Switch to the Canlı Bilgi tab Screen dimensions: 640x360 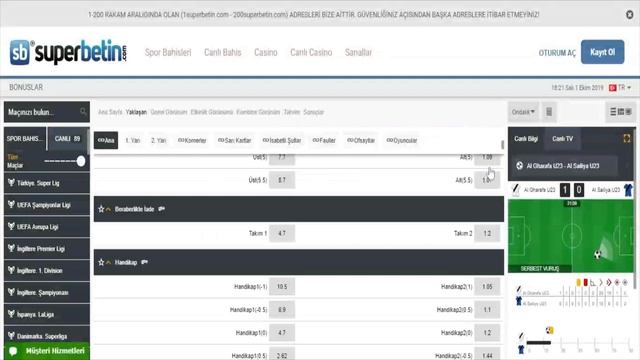coord(526,139)
